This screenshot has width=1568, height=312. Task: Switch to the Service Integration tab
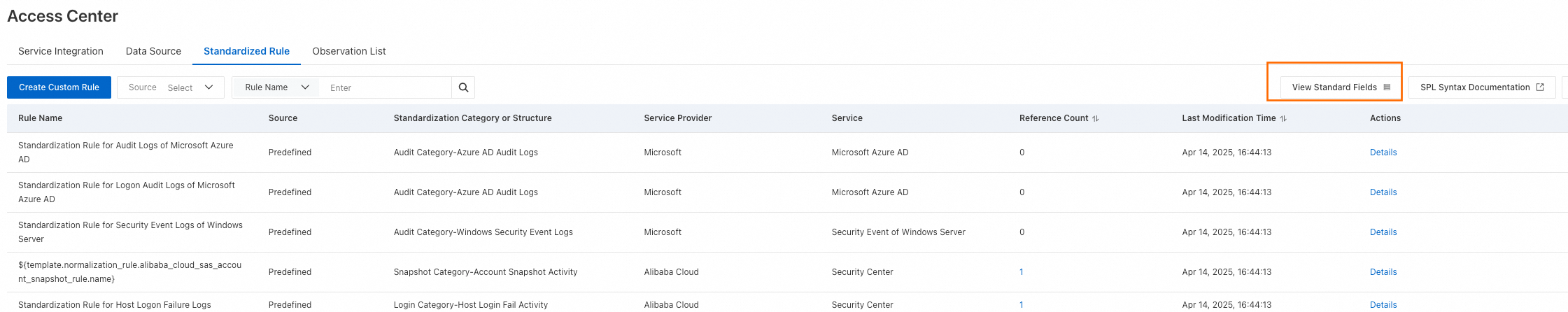[x=61, y=51]
